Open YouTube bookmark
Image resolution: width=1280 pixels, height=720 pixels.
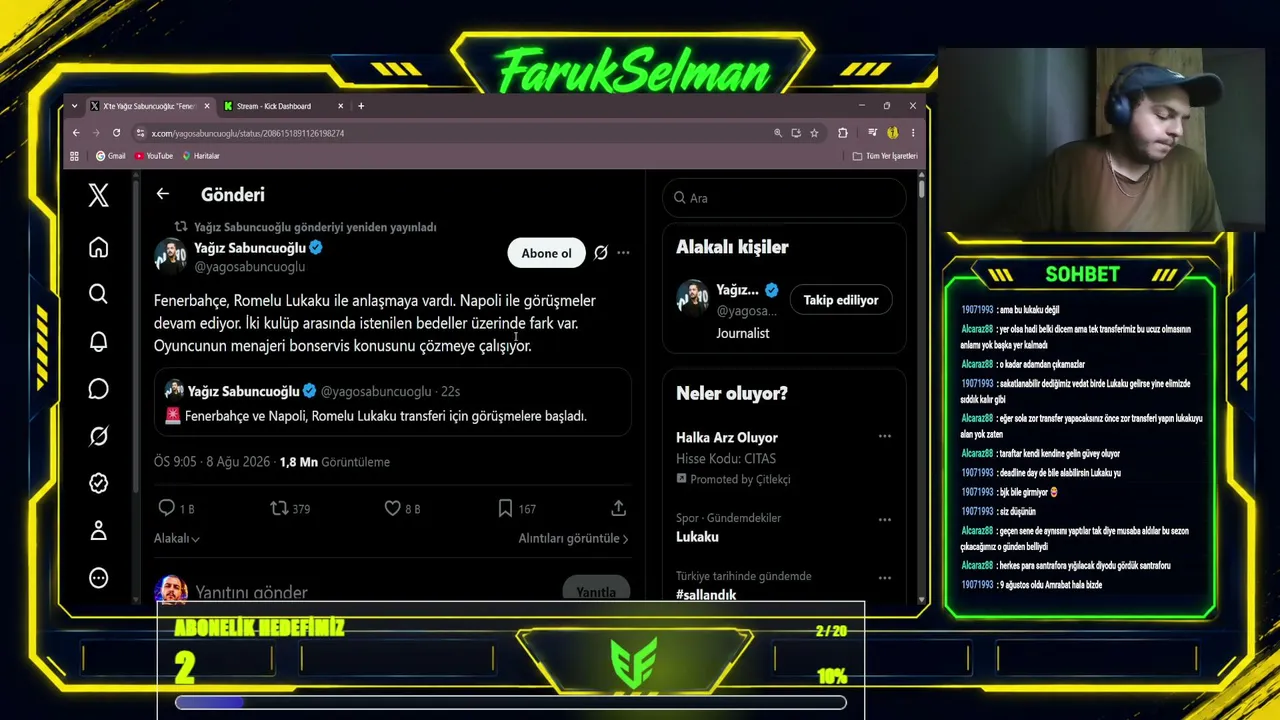coord(154,156)
